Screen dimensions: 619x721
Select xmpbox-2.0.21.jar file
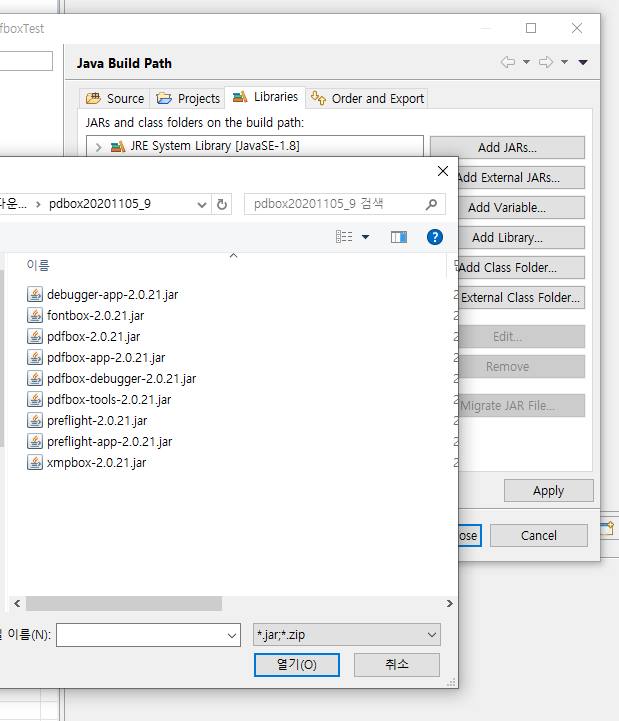tap(96, 463)
